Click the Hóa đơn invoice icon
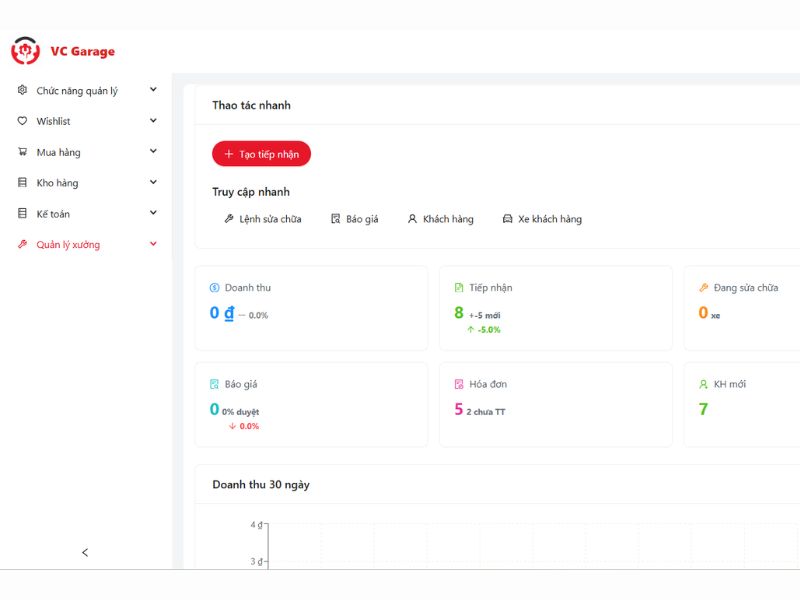 (459, 384)
